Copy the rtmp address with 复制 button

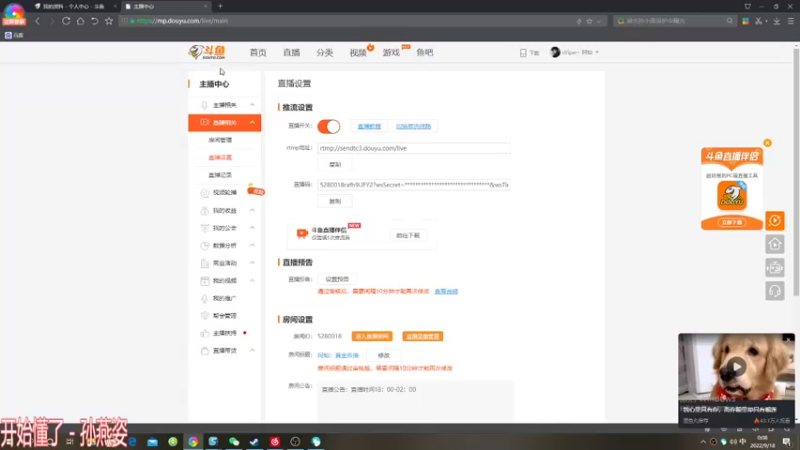coord(335,164)
